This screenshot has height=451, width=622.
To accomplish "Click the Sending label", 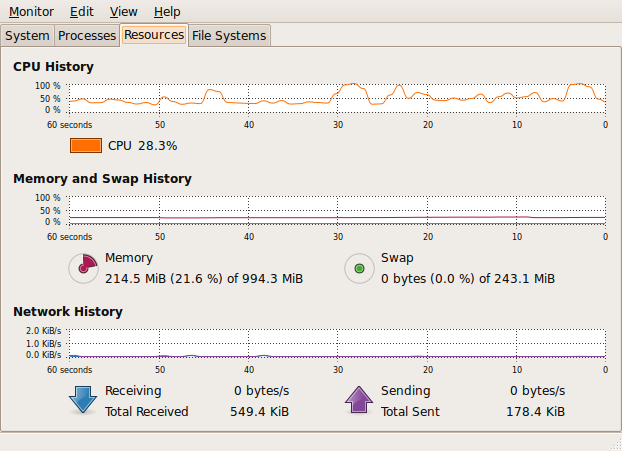I will click(405, 391).
